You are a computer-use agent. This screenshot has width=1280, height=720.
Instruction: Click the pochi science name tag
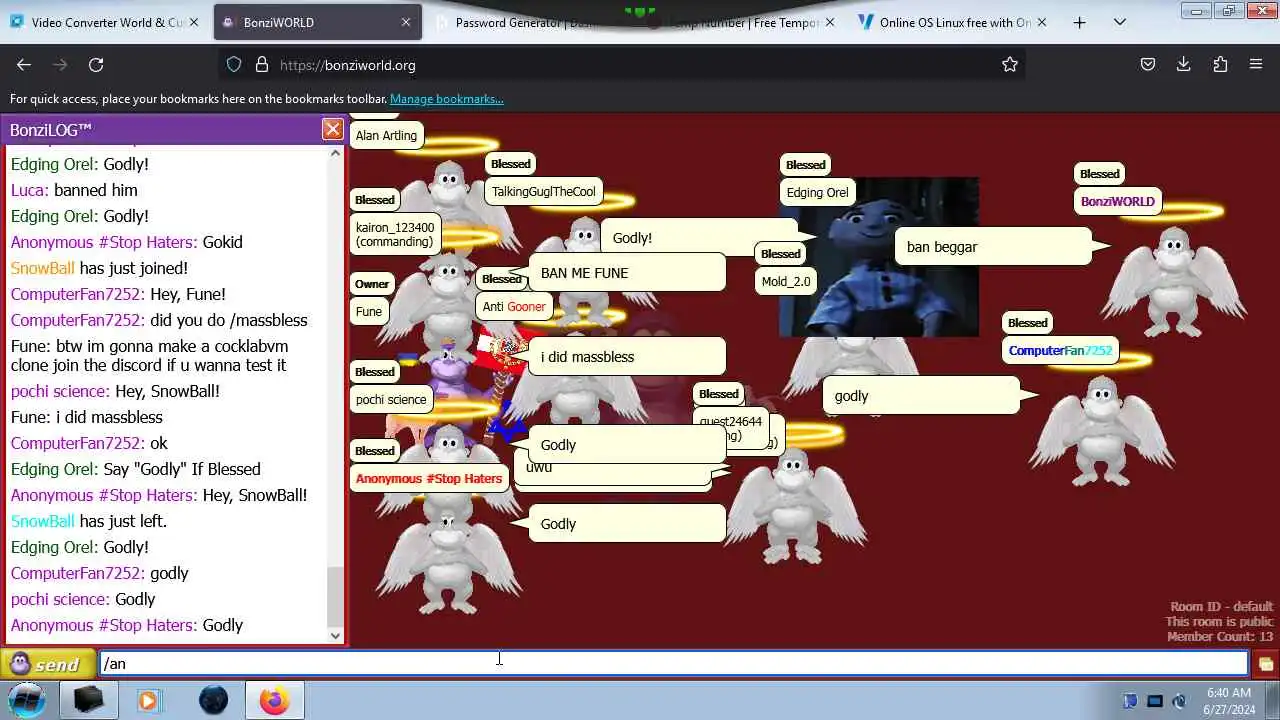(391, 399)
